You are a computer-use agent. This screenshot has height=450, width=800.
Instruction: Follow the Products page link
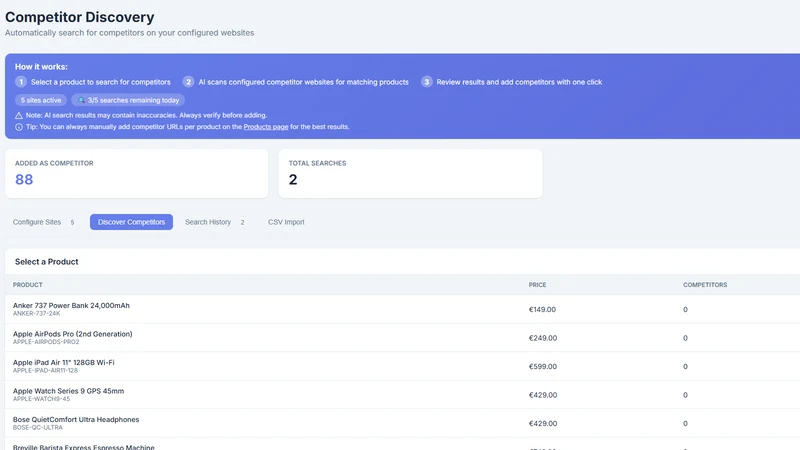click(266, 127)
